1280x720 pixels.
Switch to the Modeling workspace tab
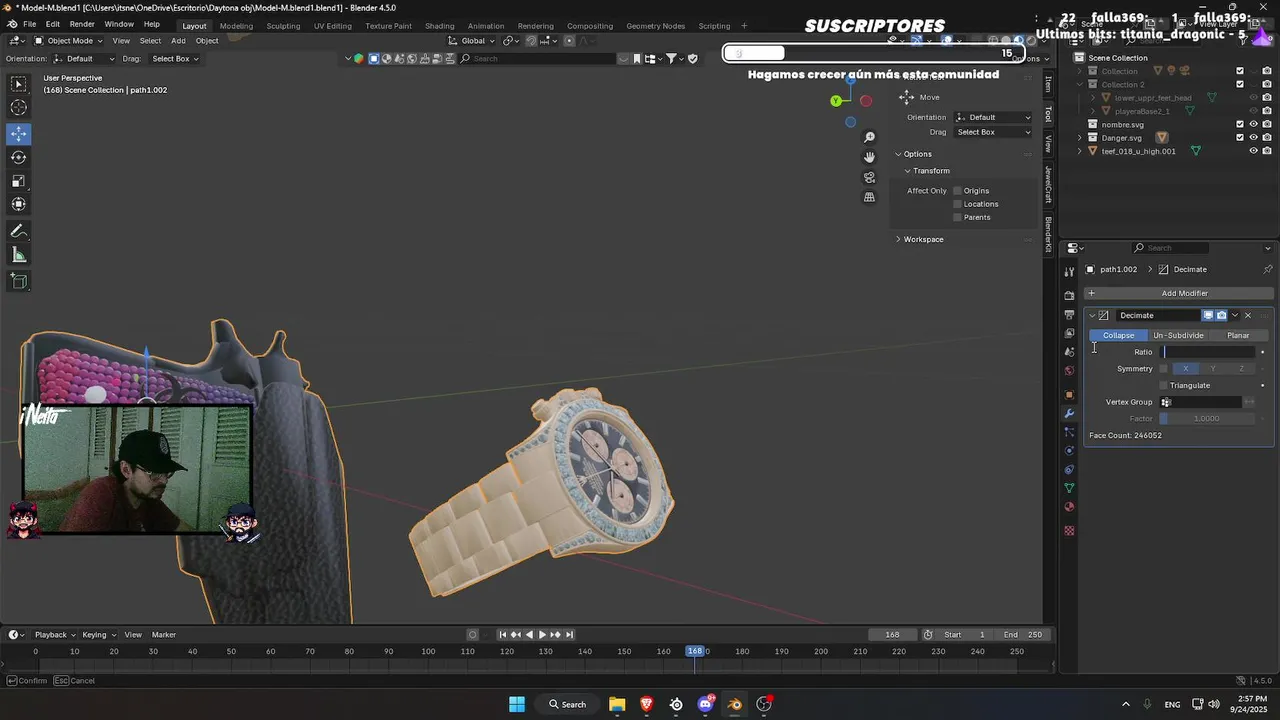[x=236, y=26]
